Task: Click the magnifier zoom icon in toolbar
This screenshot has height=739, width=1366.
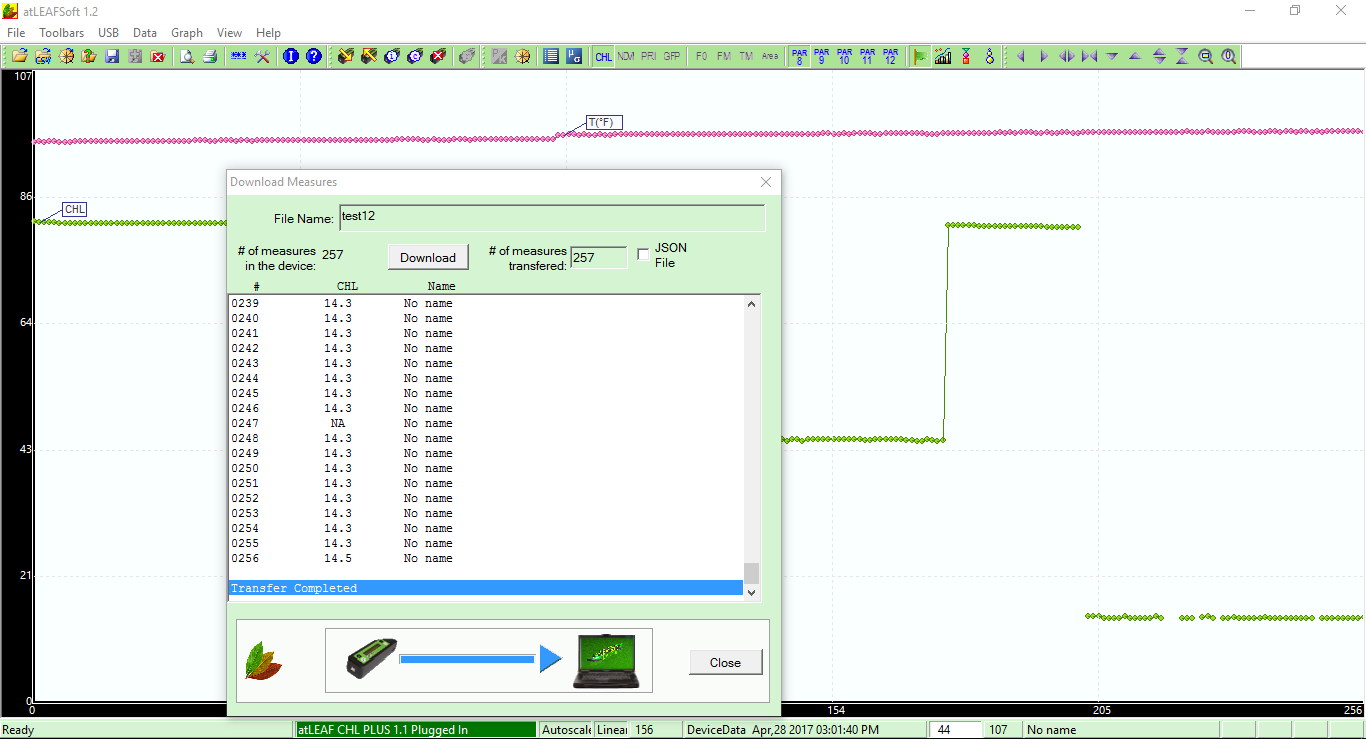Action: tap(1206, 57)
